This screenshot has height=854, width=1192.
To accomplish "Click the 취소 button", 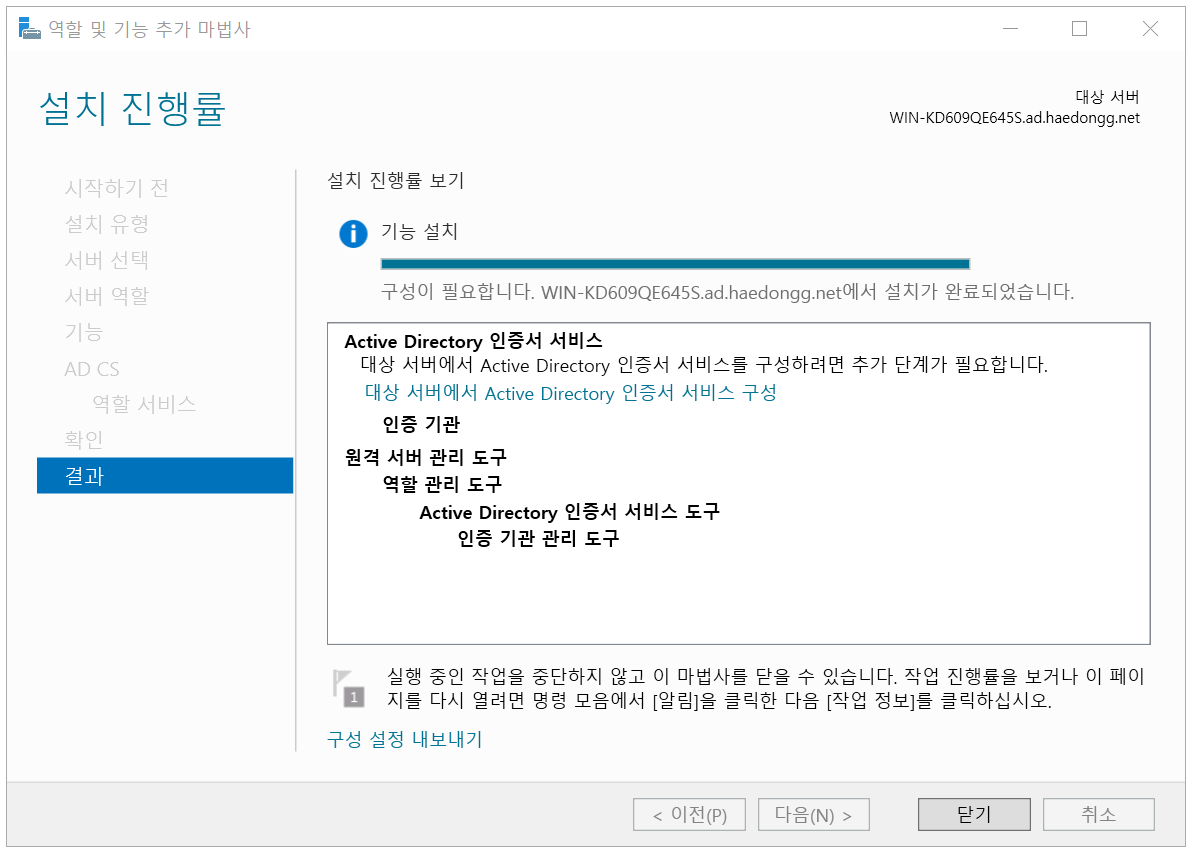I will pos(1098,814).
